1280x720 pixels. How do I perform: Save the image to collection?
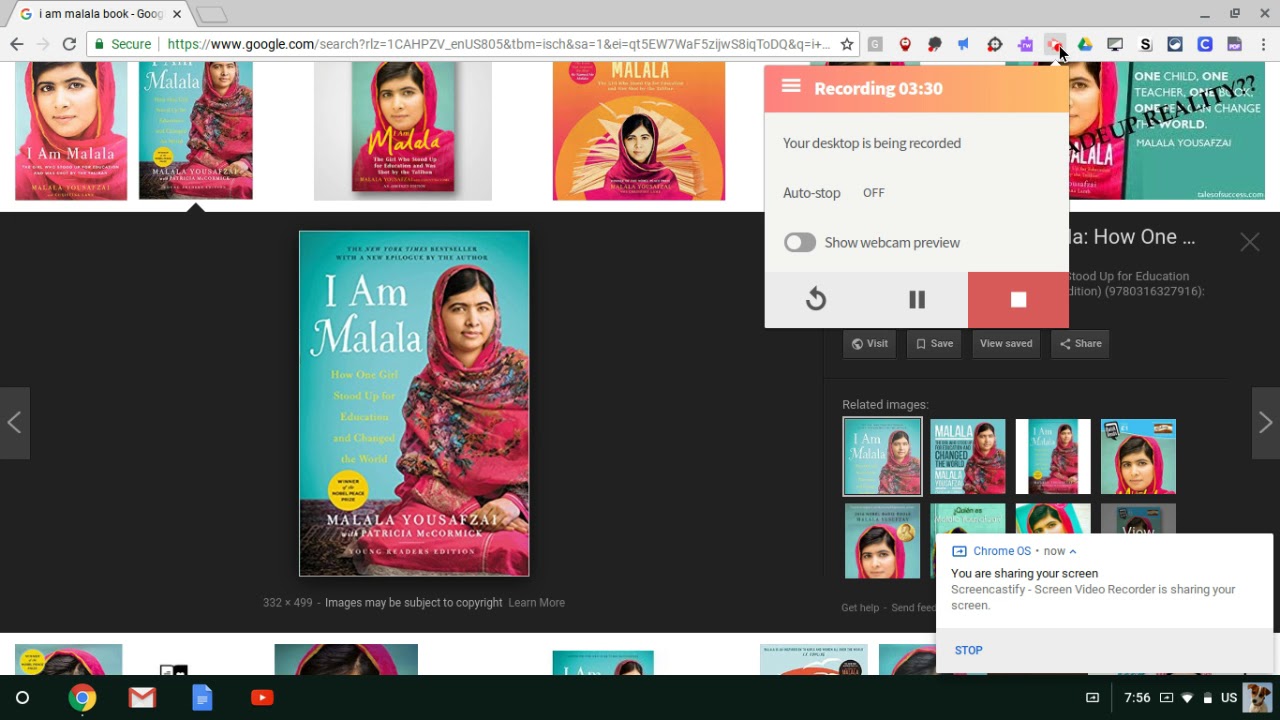[935, 343]
